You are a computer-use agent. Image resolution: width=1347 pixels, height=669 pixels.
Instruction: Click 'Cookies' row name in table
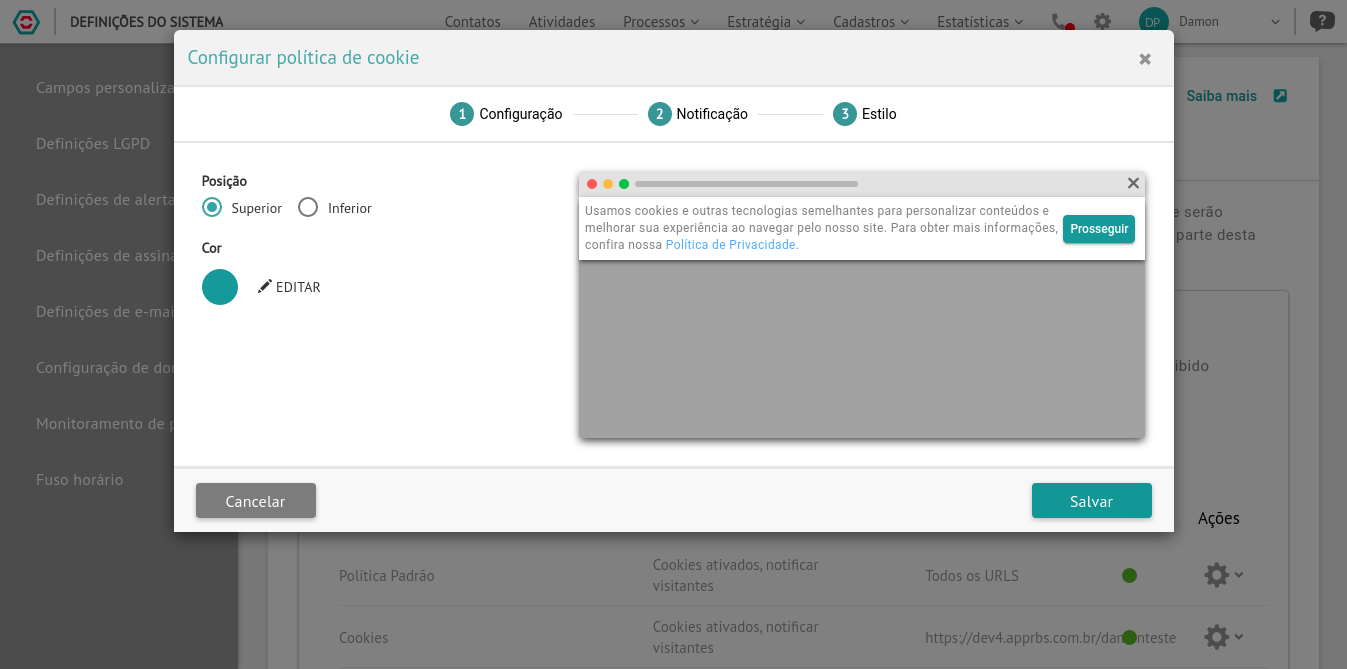coord(364,638)
